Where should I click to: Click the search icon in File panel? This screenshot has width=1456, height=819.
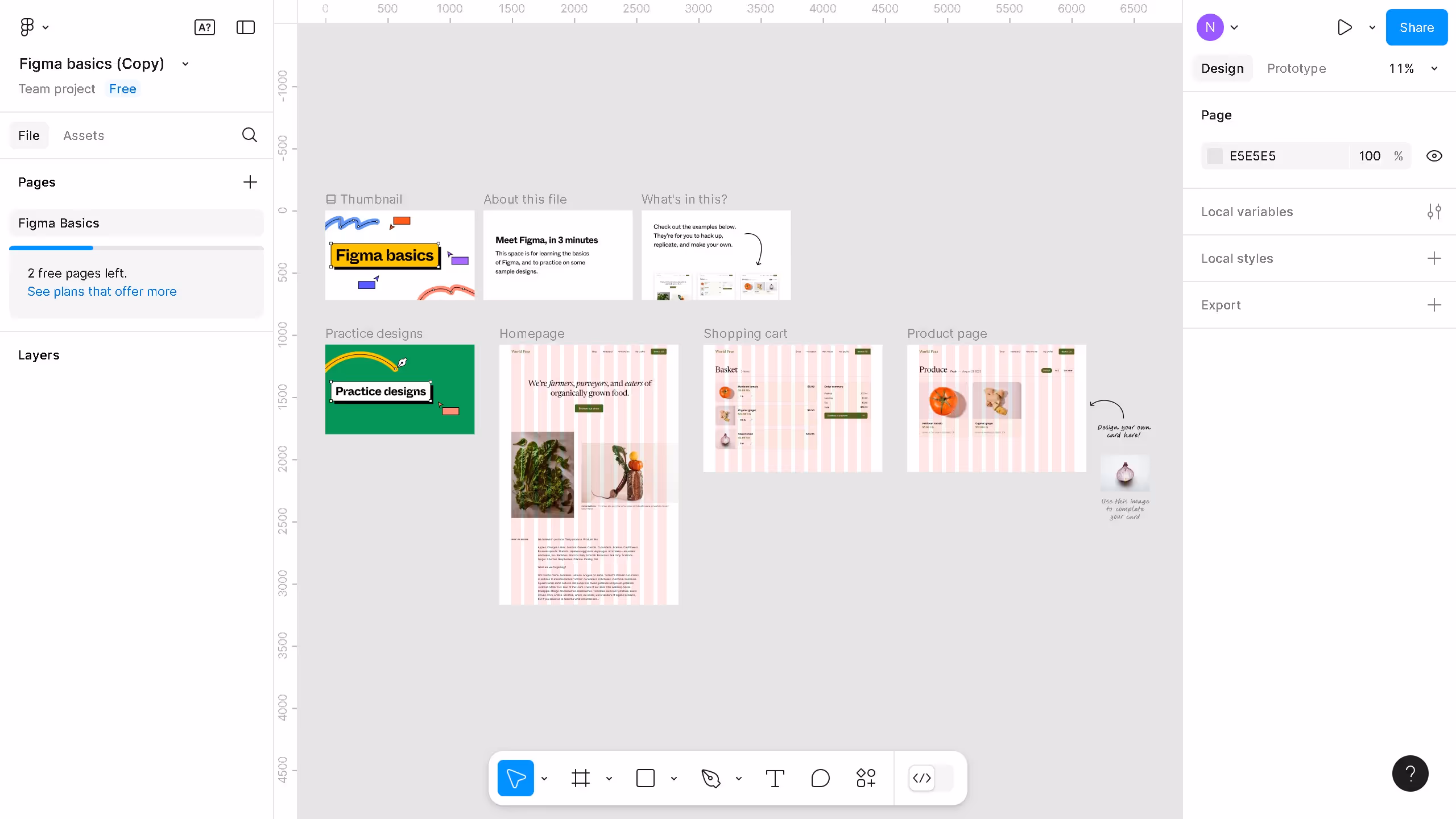249,135
